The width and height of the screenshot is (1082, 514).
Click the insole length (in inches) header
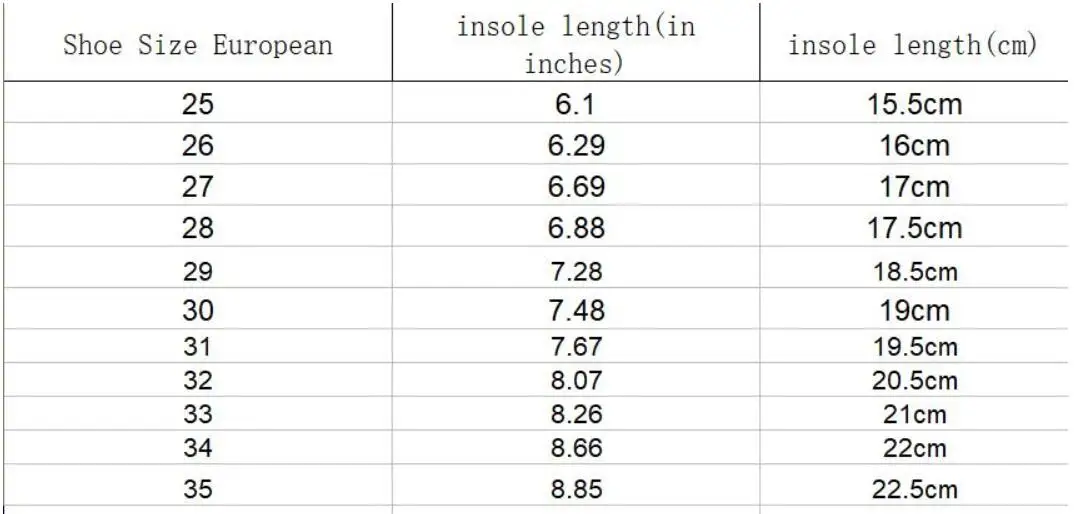(x=576, y=42)
